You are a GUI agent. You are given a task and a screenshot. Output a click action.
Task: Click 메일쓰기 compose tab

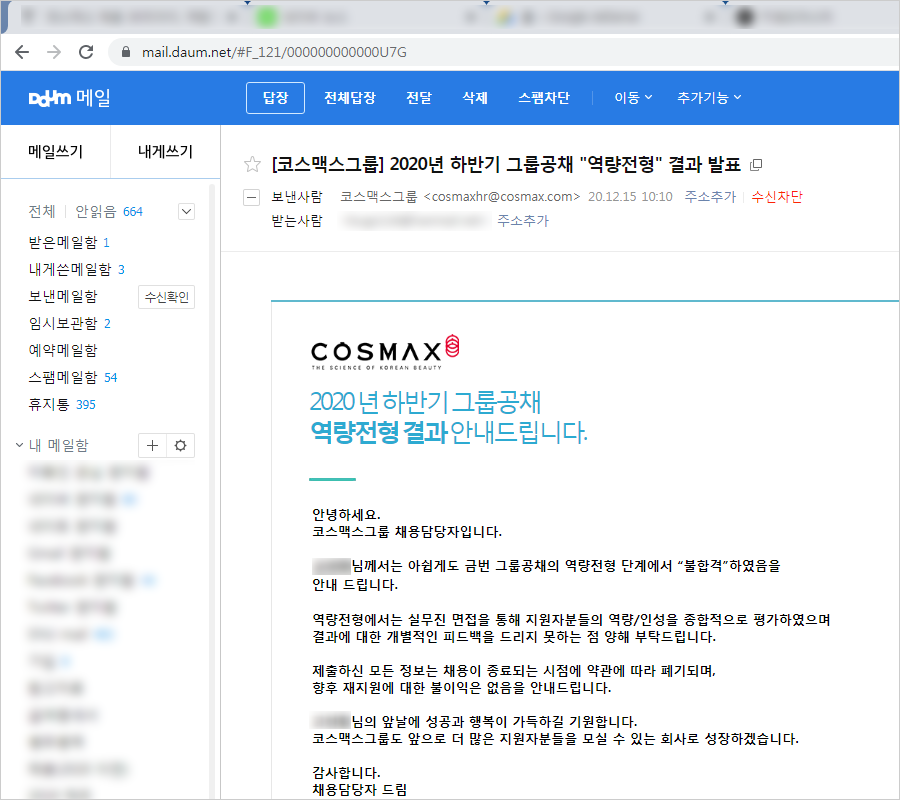pos(56,152)
